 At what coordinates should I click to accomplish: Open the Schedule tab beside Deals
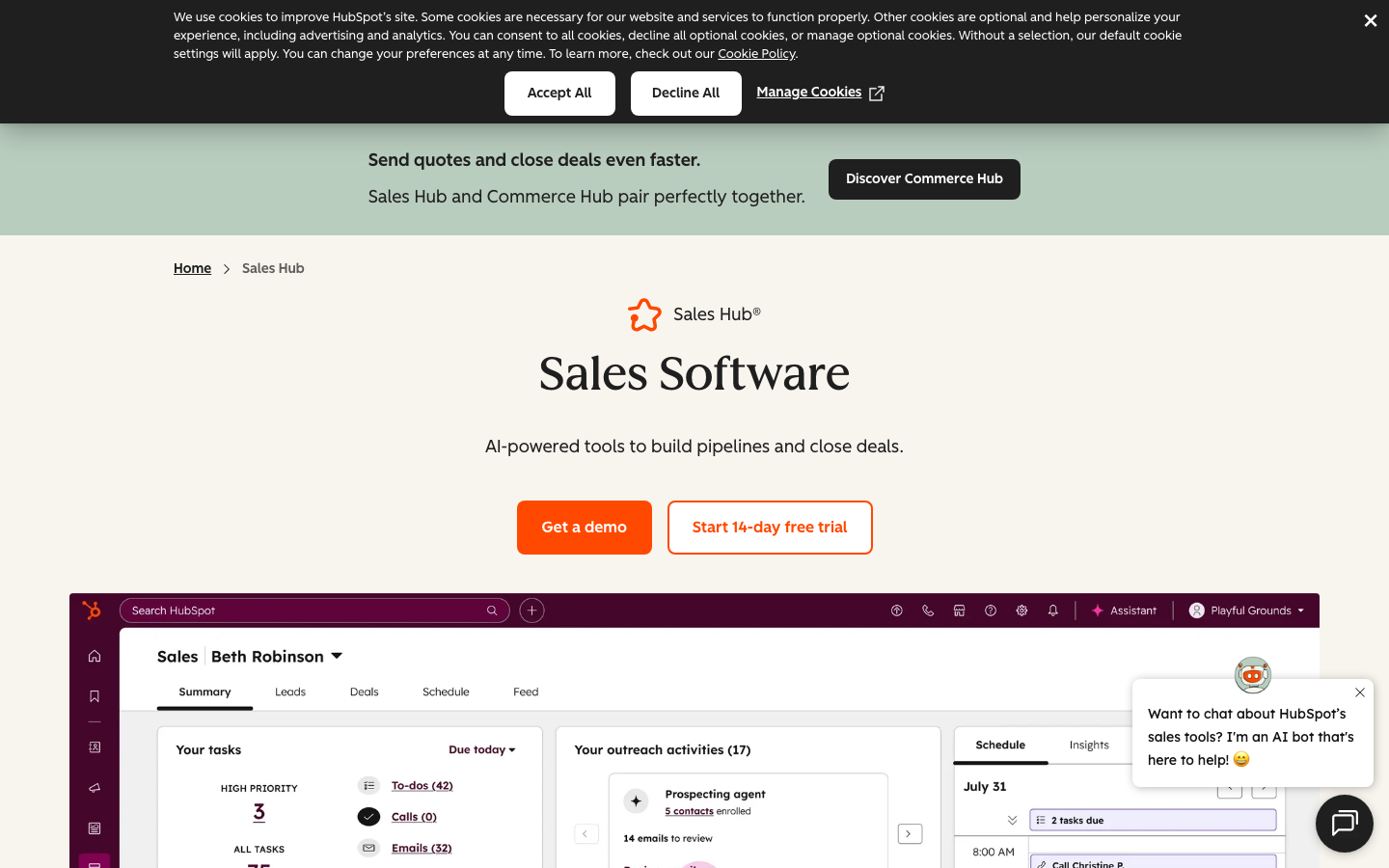point(446,692)
